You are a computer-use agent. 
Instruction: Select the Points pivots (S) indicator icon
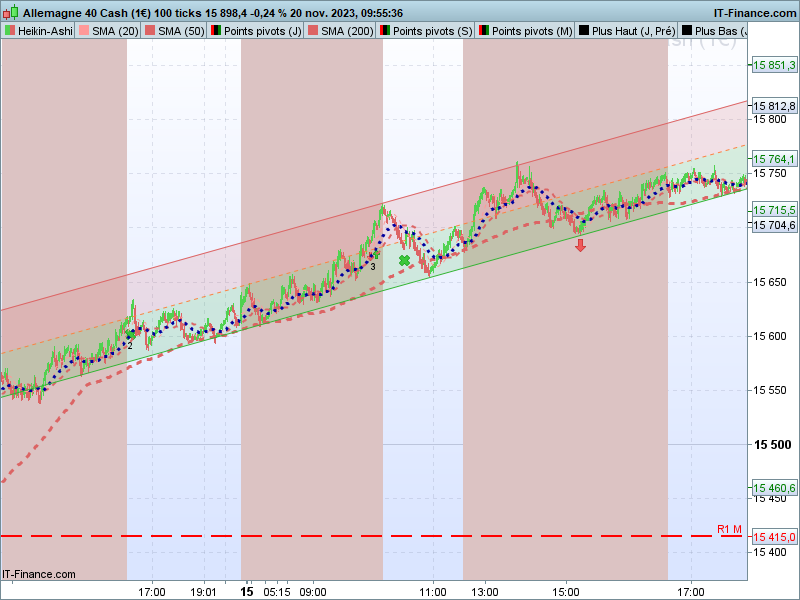coord(385,31)
